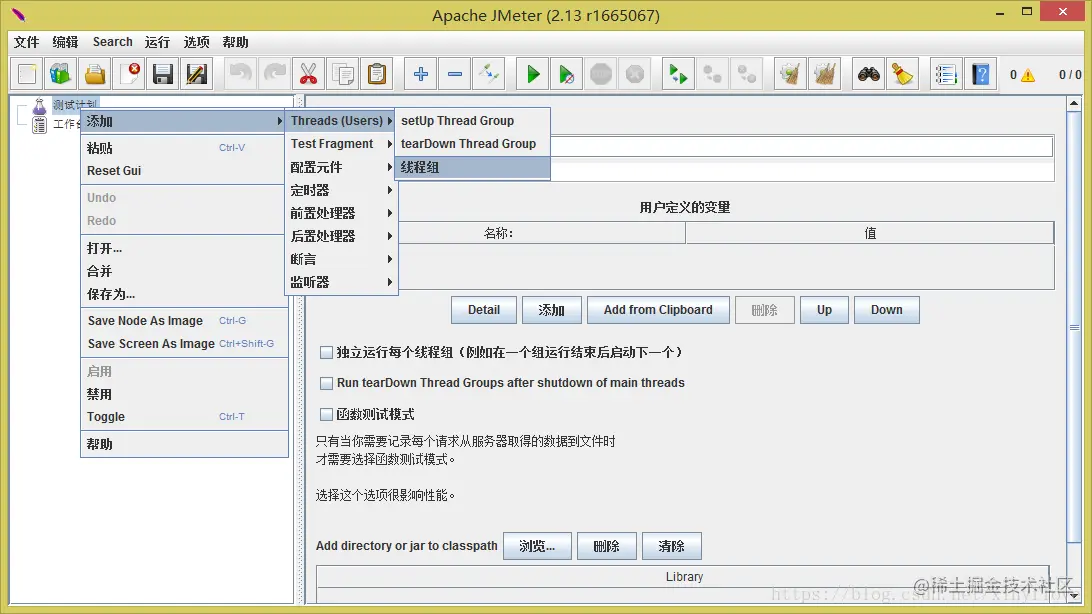
Task: Click the Undo arrow toolbar icon
Action: coord(240,74)
